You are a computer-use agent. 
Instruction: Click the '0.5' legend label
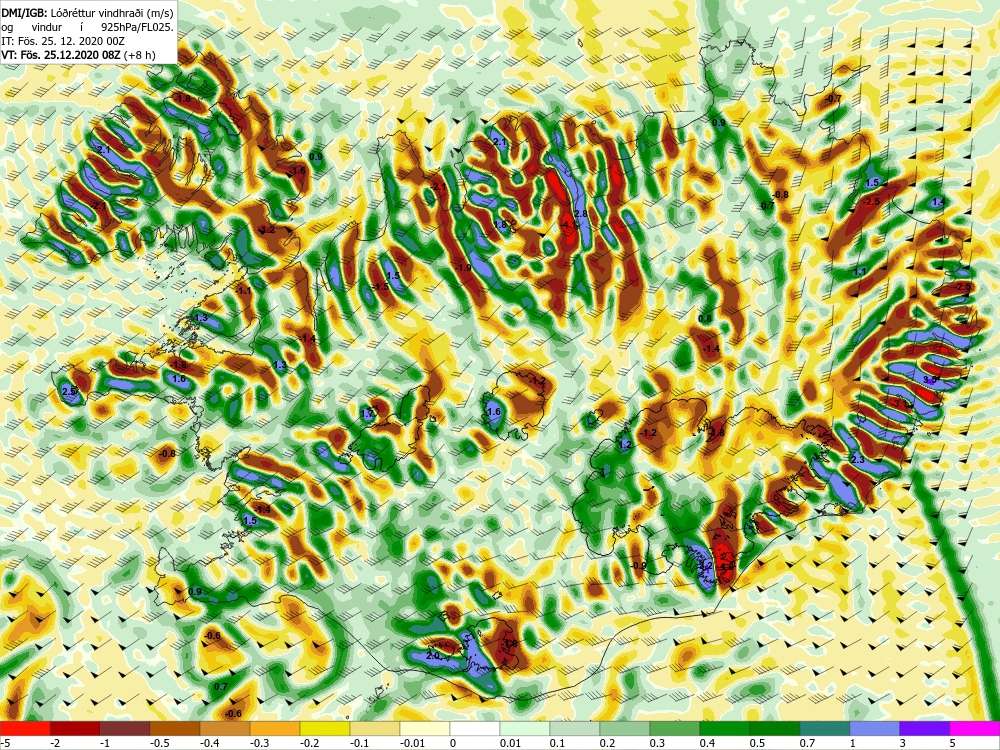pos(757,743)
